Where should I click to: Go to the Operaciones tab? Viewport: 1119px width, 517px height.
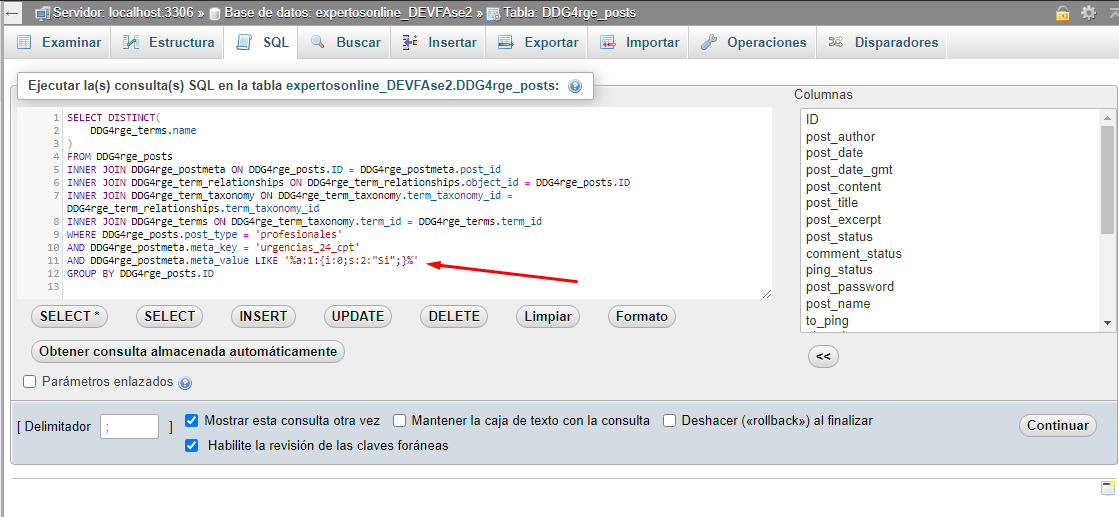[753, 43]
